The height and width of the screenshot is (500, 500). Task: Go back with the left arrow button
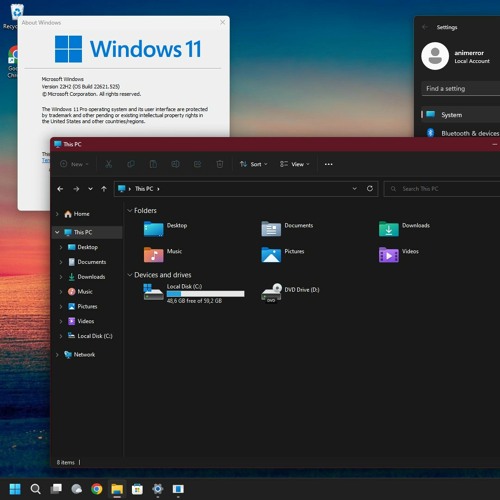tap(60, 189)
